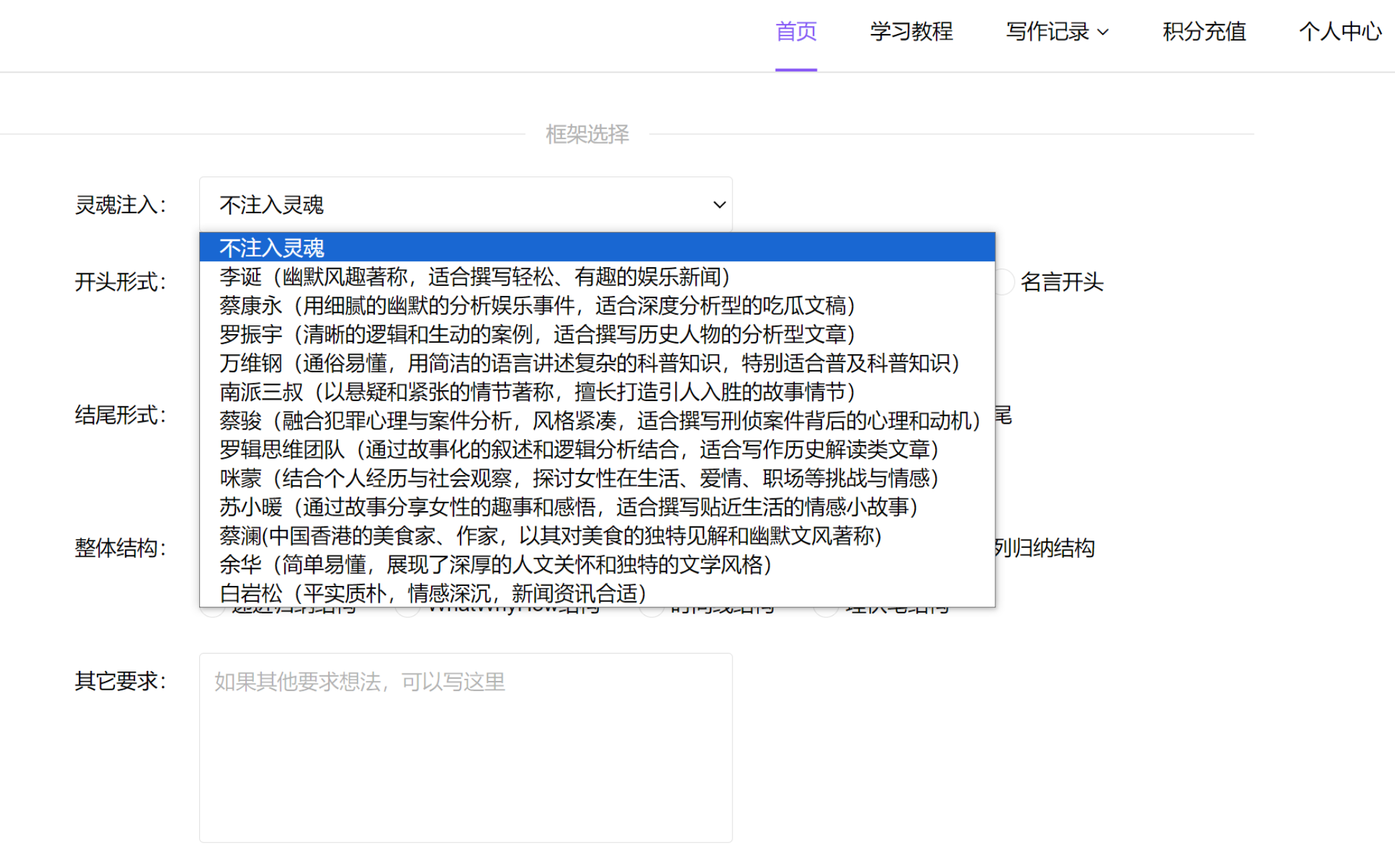Viewport: 1395px width, 868px height.
Task: Select 余华 literary style option
Action: [495, 564]
